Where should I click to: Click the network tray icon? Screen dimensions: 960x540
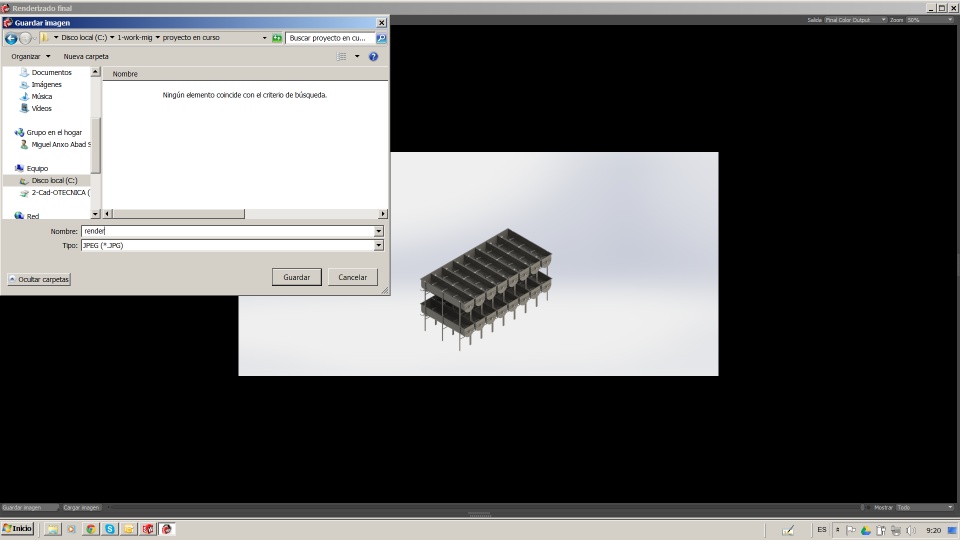(x=896, y=530)
